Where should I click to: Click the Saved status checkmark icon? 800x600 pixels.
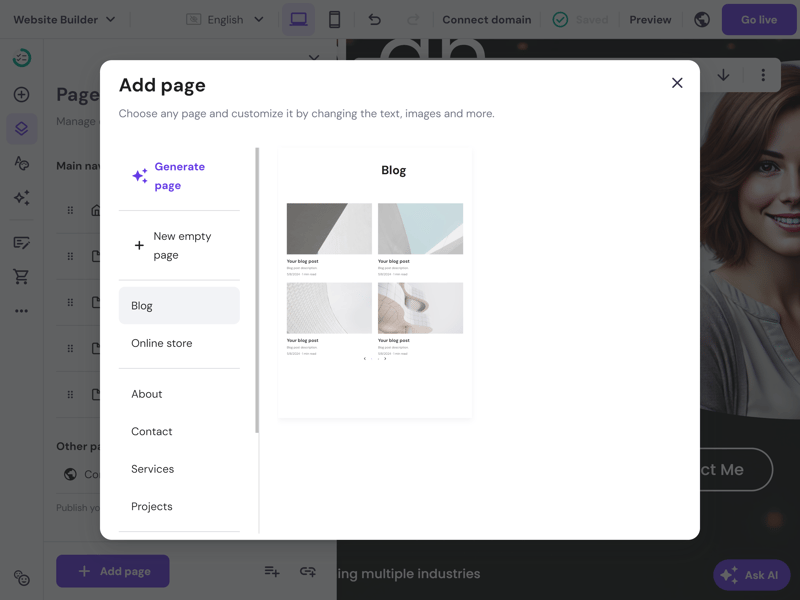coord(560,19)
